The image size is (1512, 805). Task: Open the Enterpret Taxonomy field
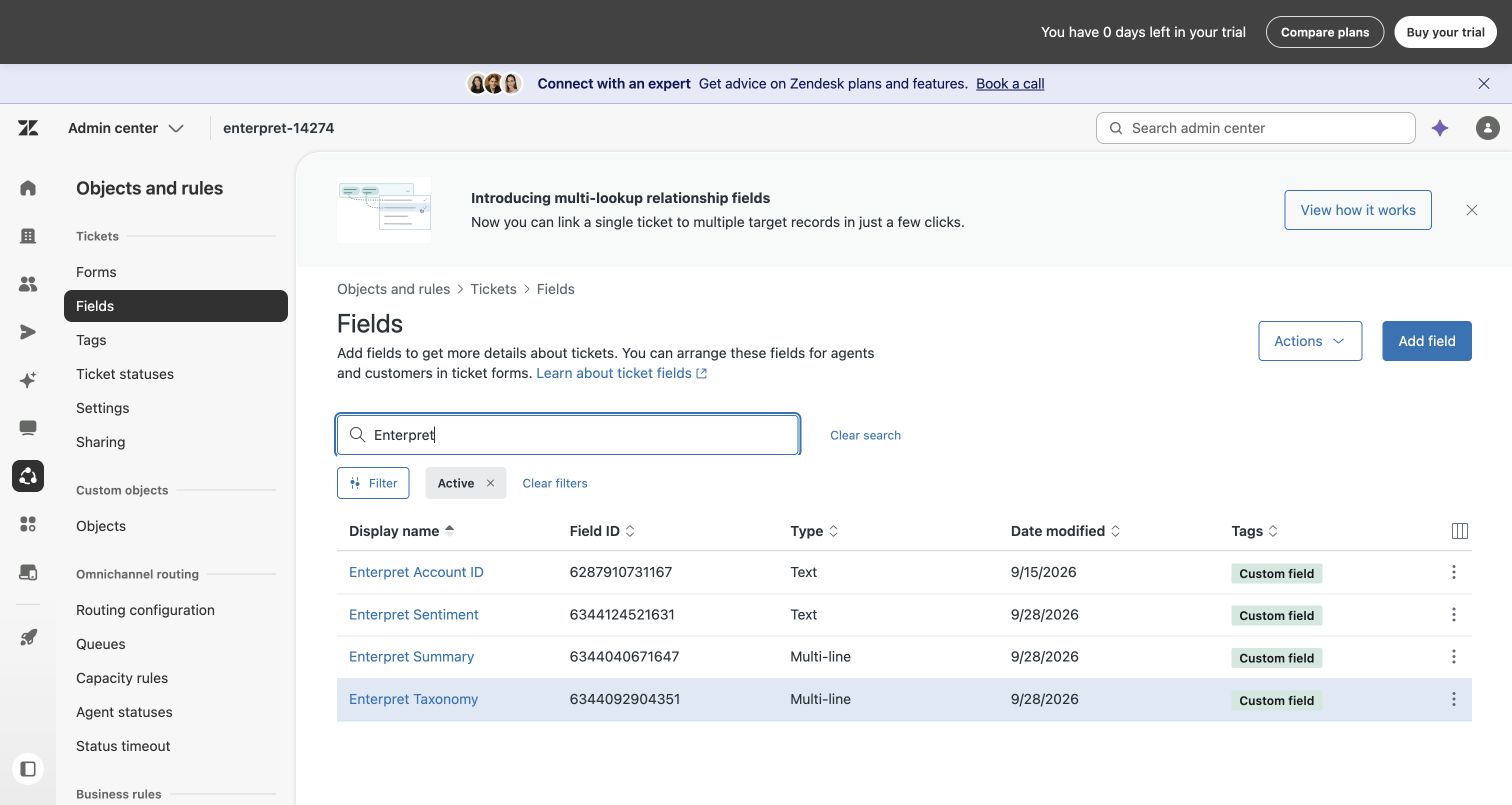coord(413,699)
